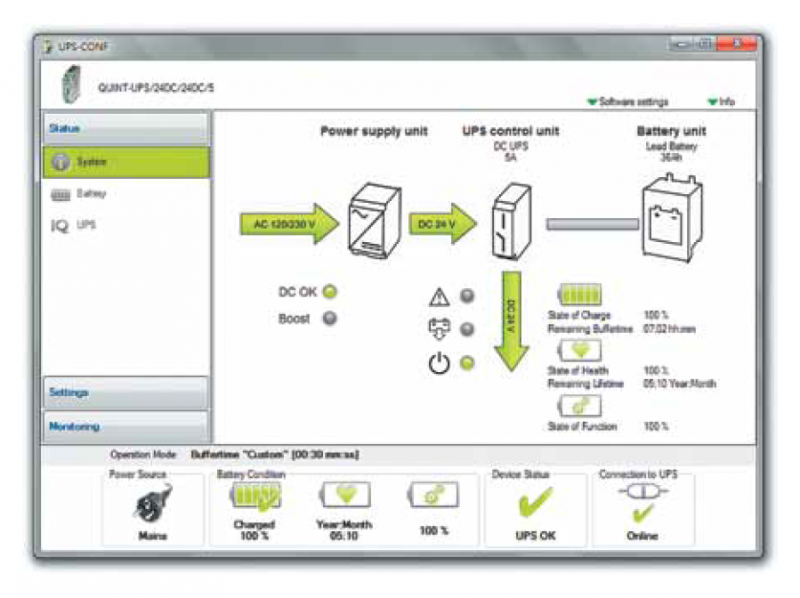The image size is (800, 598).
Task: Click the State of Charge battery icon
Action: [580, 294]
